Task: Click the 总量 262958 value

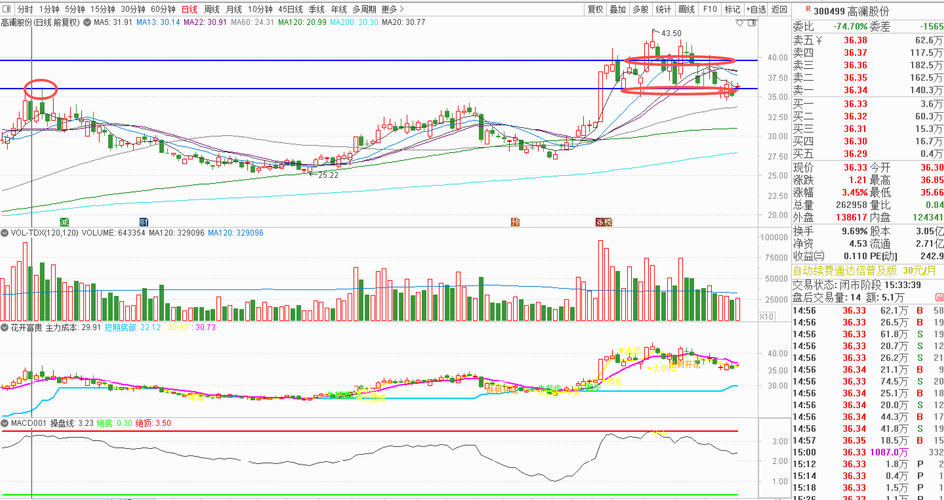Action: 852,205
